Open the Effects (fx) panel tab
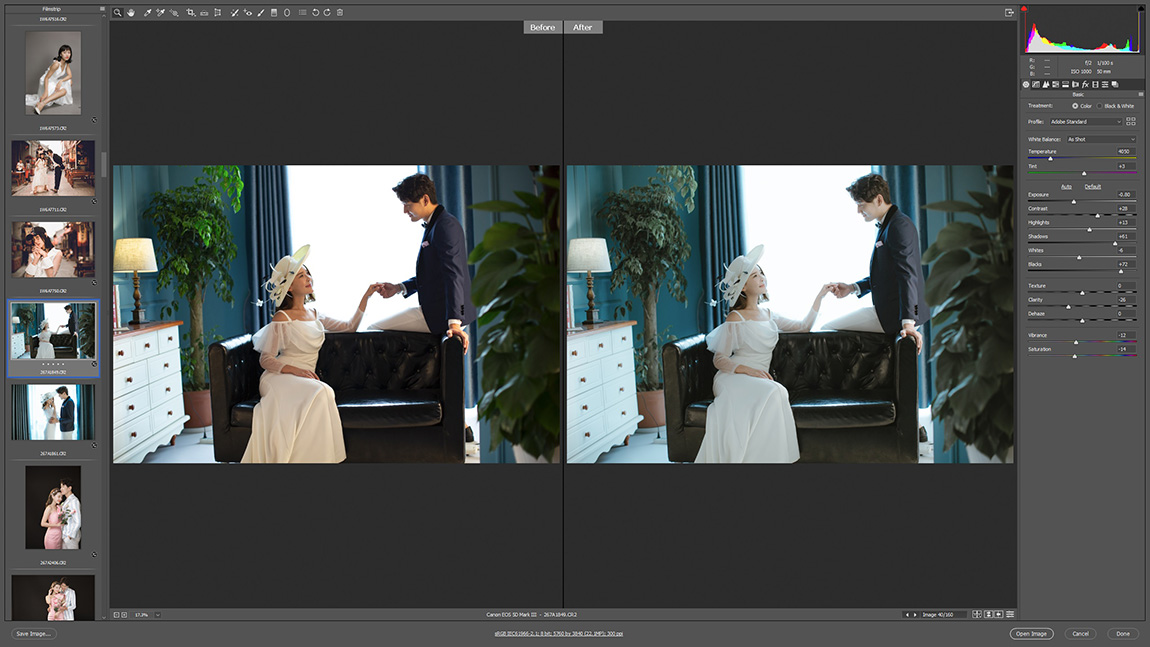The image size is (1150, 647). 1085,84
